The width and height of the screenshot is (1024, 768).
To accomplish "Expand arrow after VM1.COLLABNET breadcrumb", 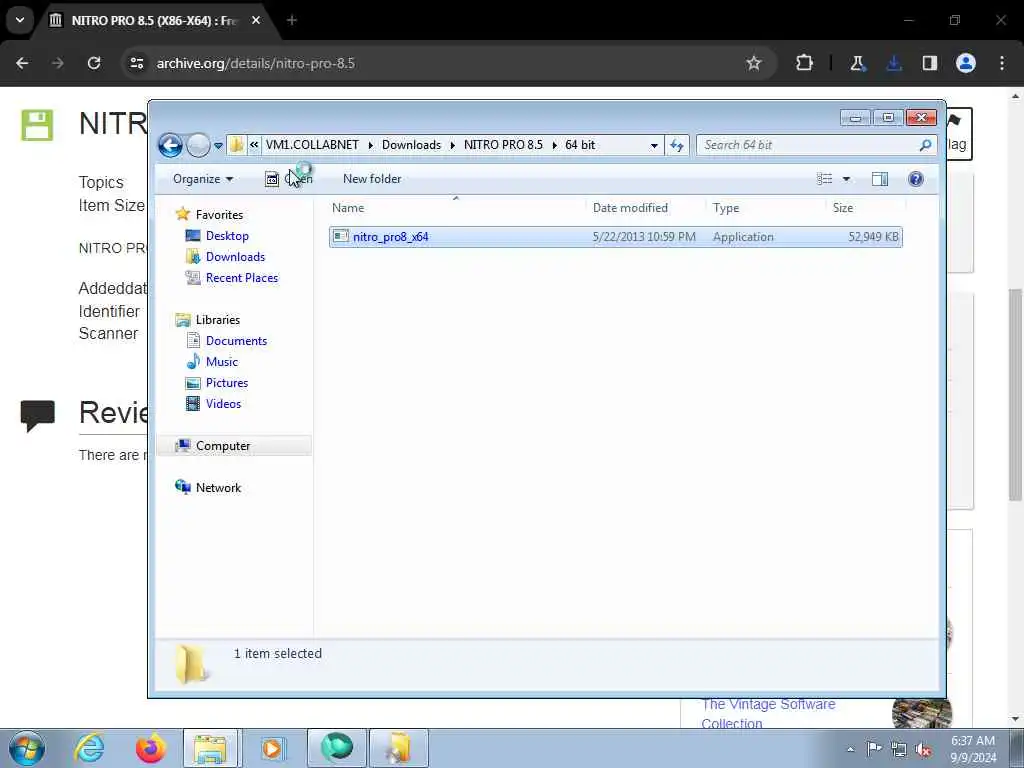I will point(370,146).
